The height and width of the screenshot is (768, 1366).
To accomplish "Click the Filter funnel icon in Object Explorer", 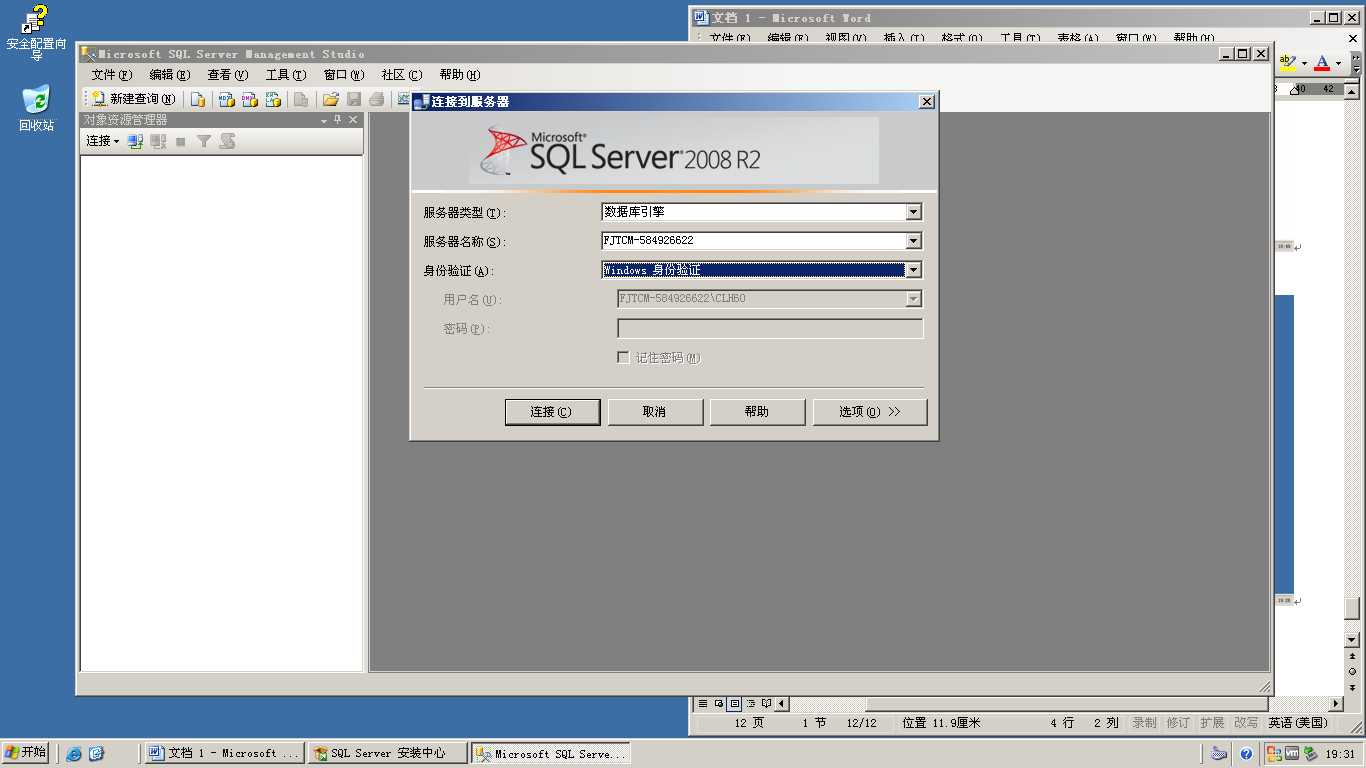I will click(x=204, y=142).
